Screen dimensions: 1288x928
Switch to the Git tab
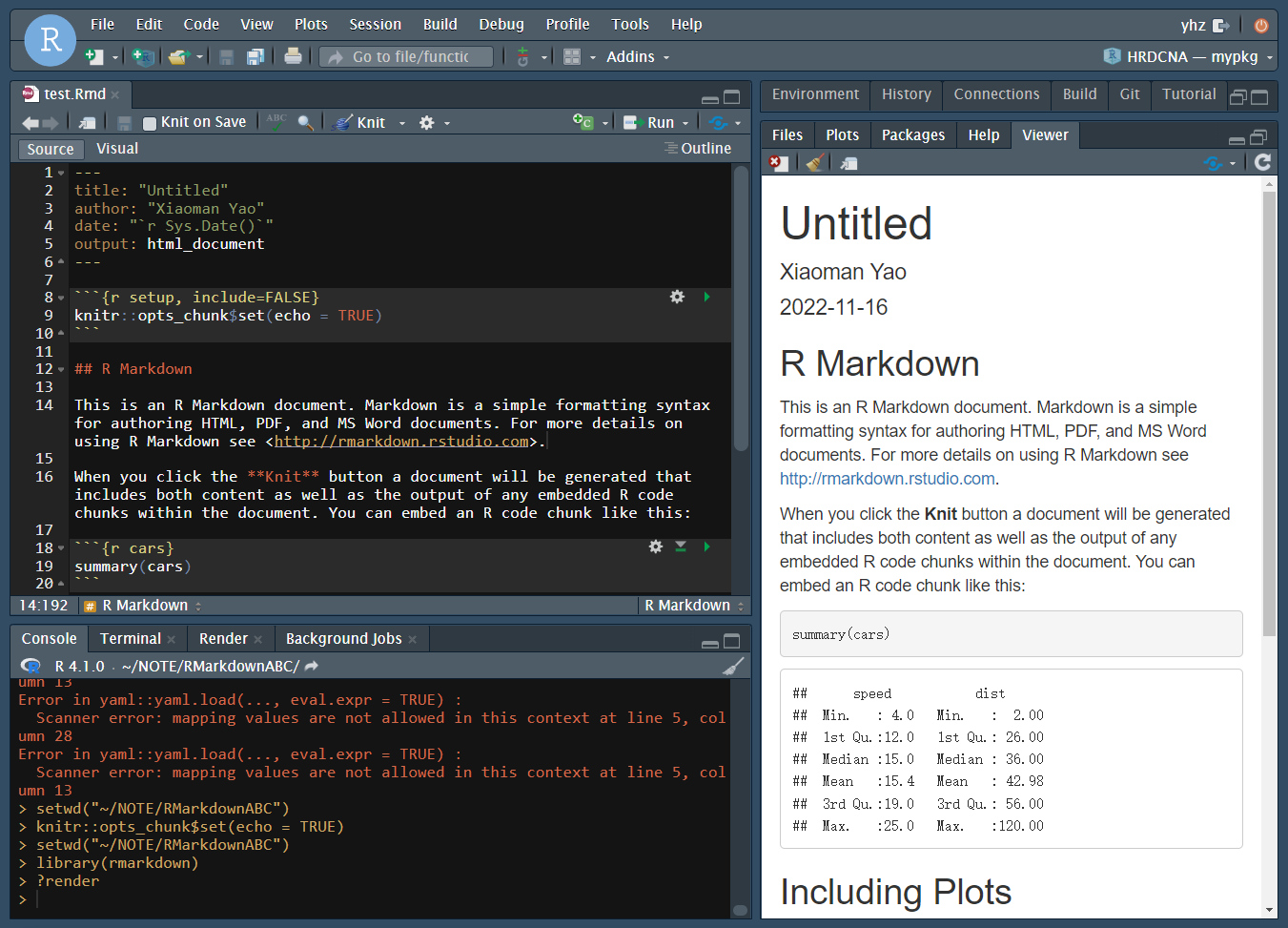[1130, 94]
